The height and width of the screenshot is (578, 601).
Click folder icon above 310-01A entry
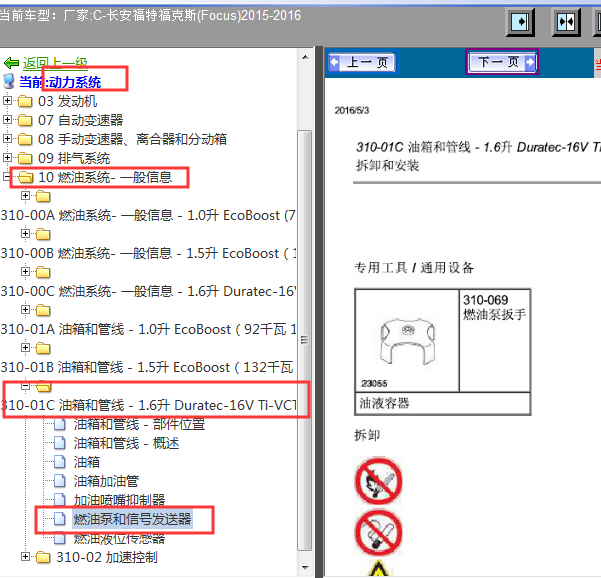click(x=43, y=310)
